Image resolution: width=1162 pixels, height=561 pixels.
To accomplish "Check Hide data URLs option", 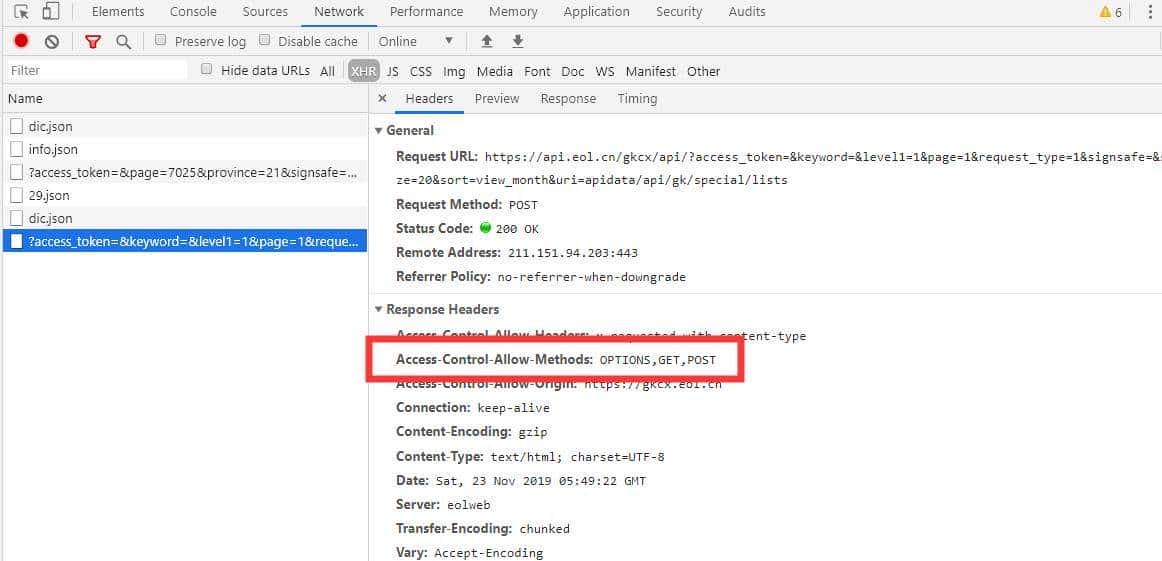I will (x=207, y=70).
